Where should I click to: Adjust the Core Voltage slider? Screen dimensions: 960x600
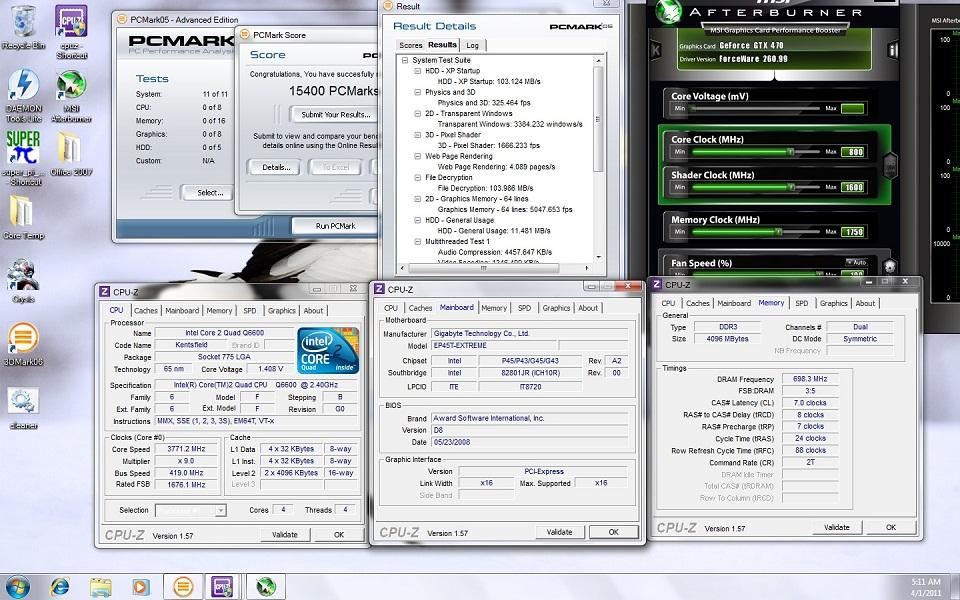(x=757, y=109)
